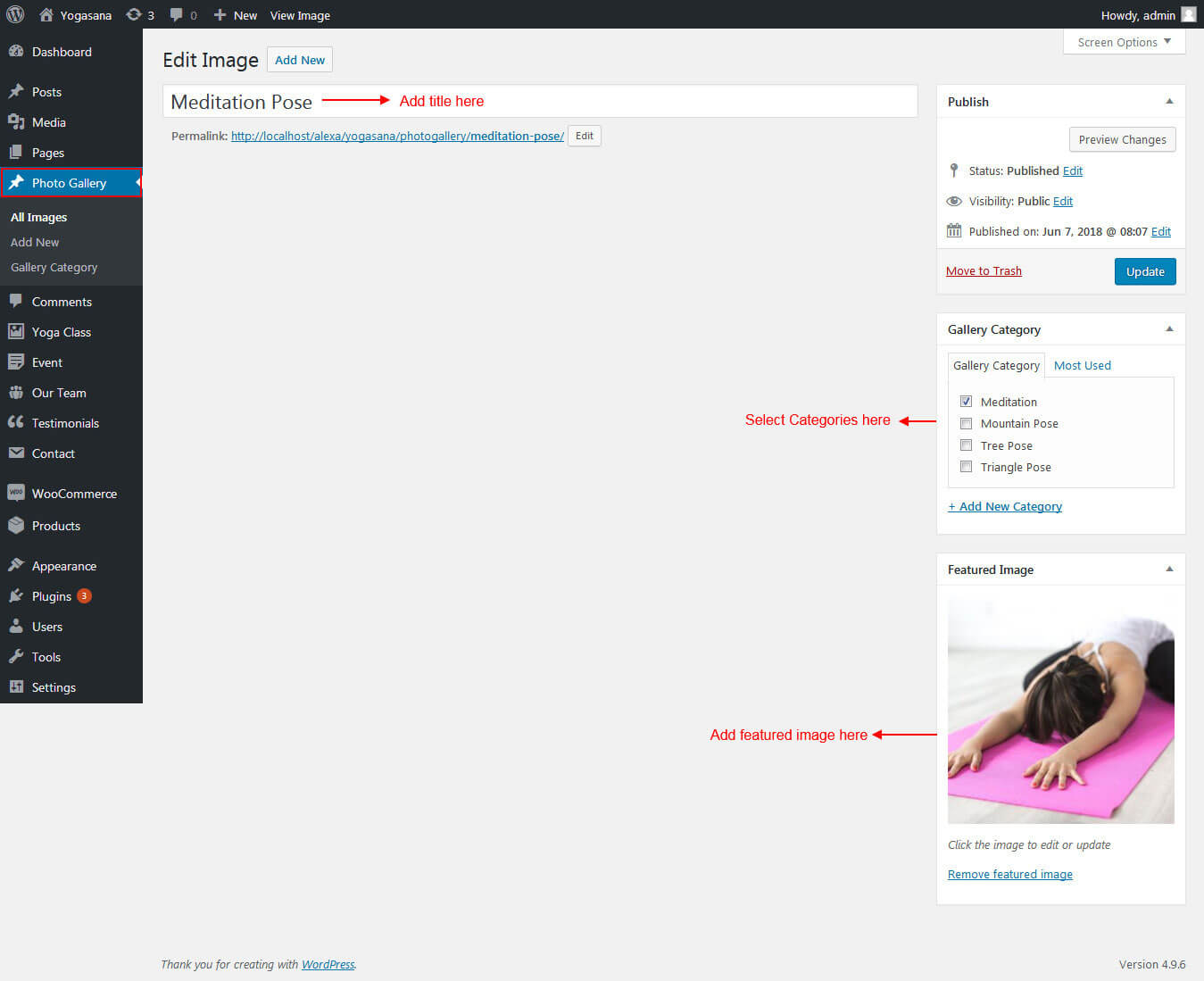Click the Our Team icon
Screen dimensions: 1204x981
pyautogui.click(x=16, y=393)
